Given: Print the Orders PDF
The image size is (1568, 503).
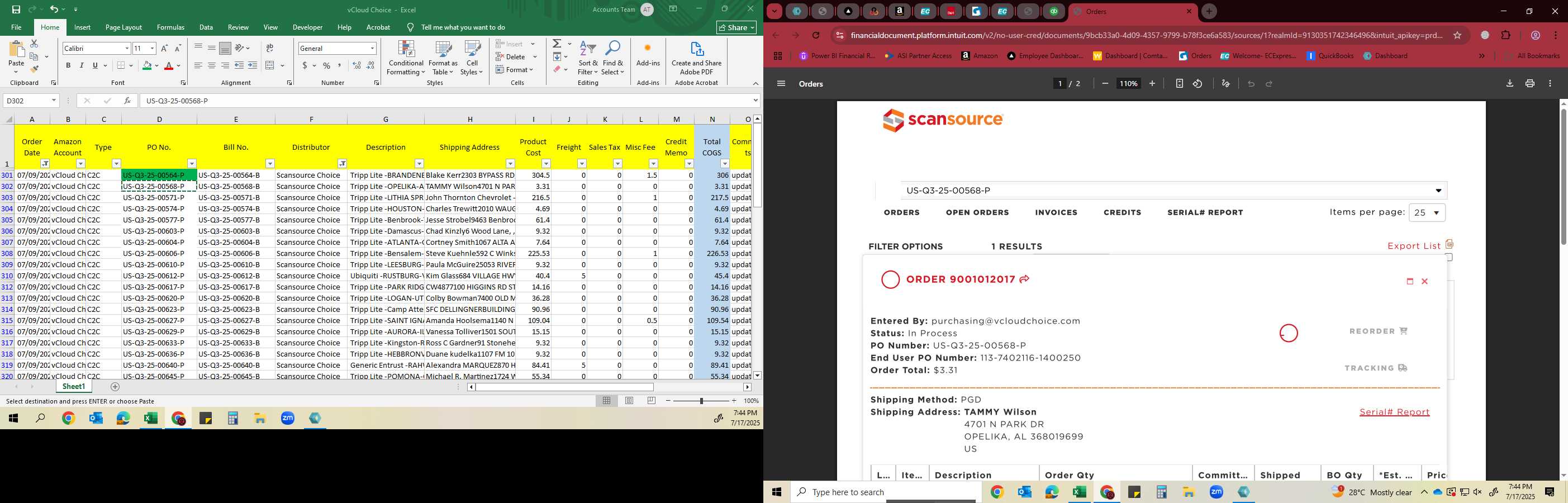Looking at the screenshot, I should (x=1529, y=84).
